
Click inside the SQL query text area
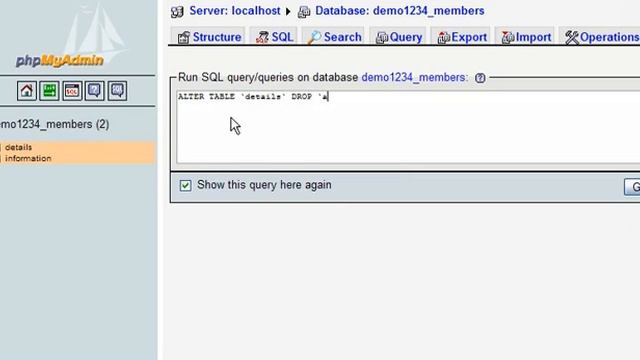[408, 127]
